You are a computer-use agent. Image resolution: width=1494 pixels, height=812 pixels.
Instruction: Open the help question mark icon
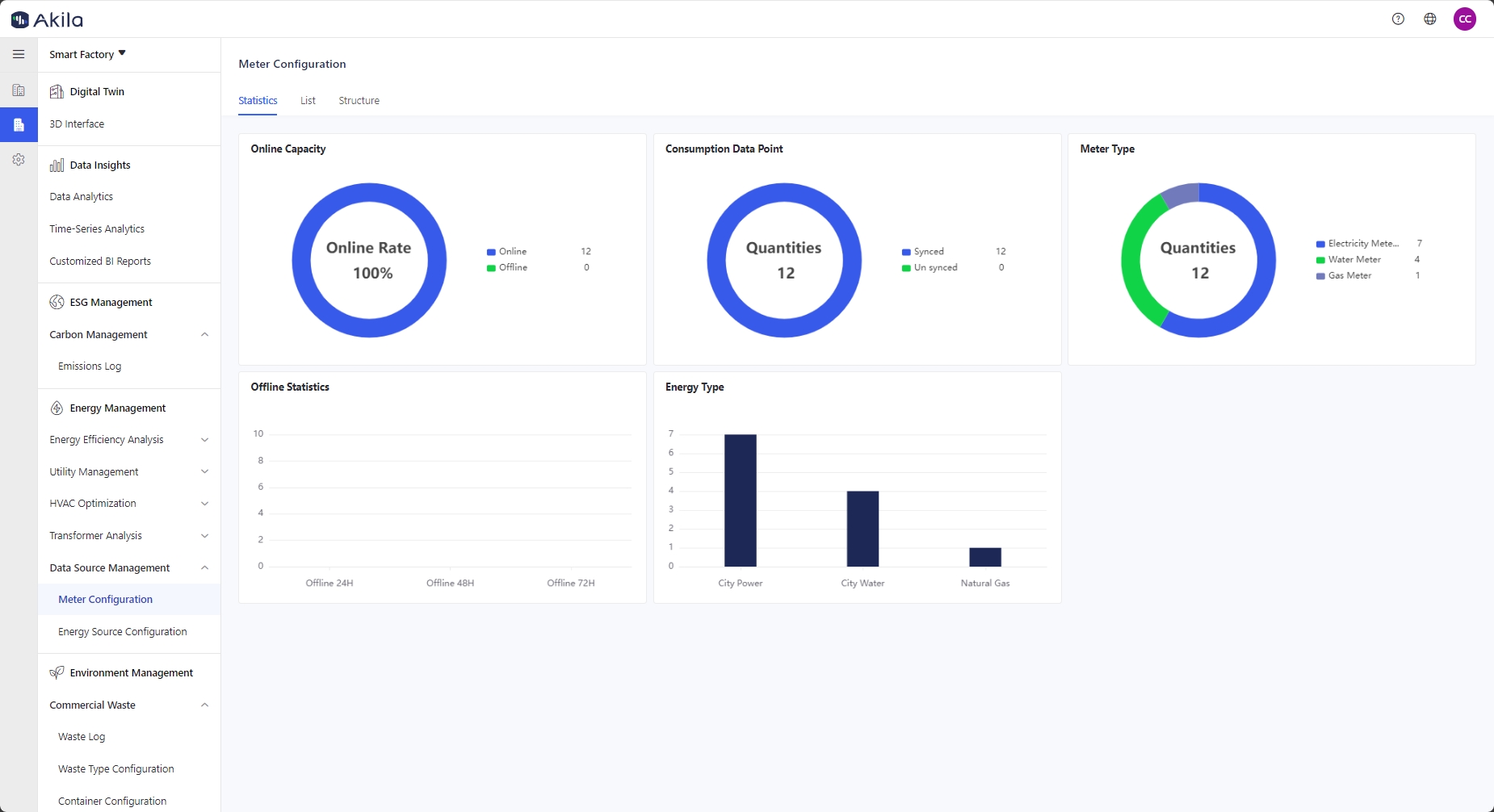1398,19
